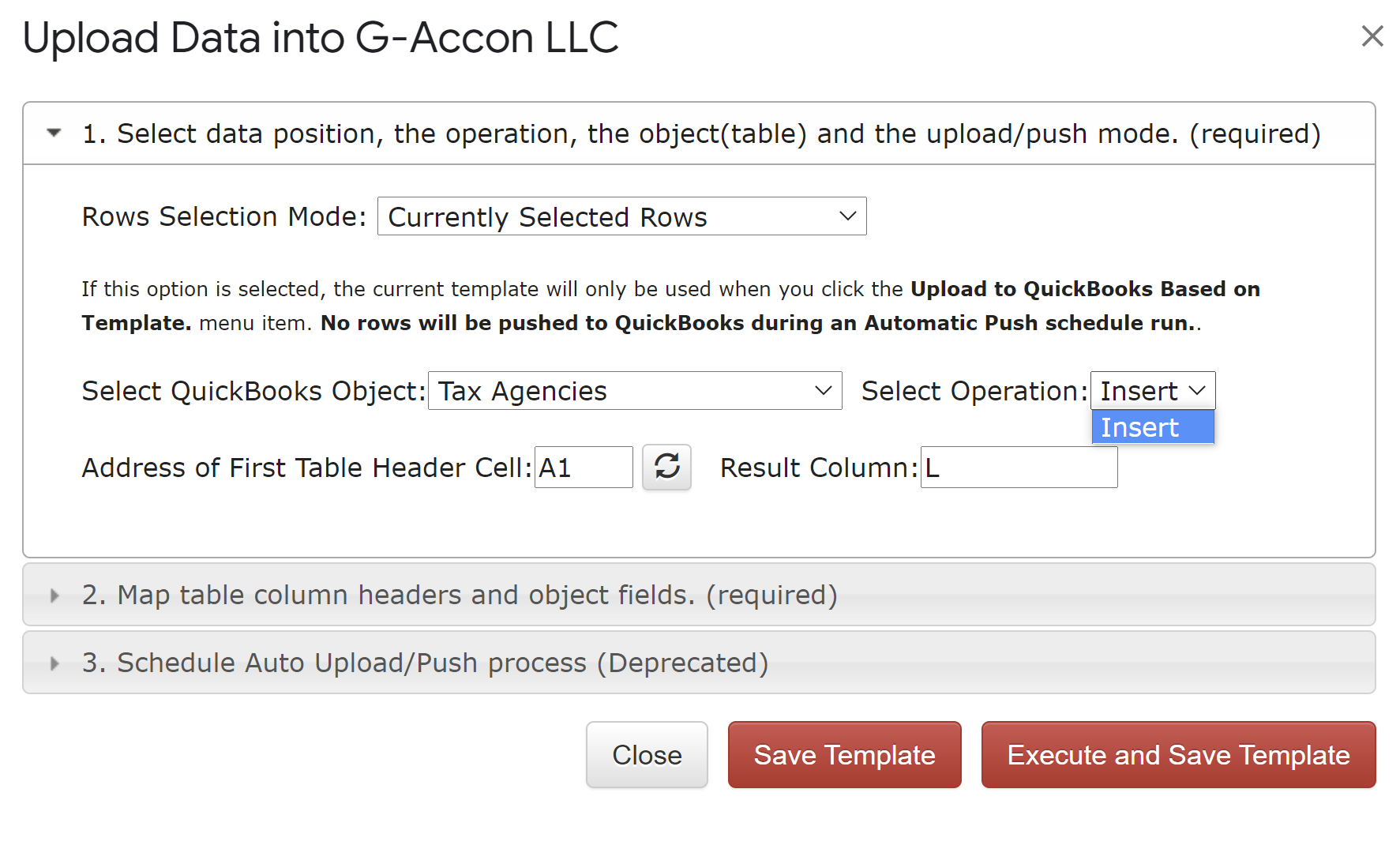Viewport: 1400px width, 849px height.
Task: Open the Map table column headers section title
Action: pos(459,595)
